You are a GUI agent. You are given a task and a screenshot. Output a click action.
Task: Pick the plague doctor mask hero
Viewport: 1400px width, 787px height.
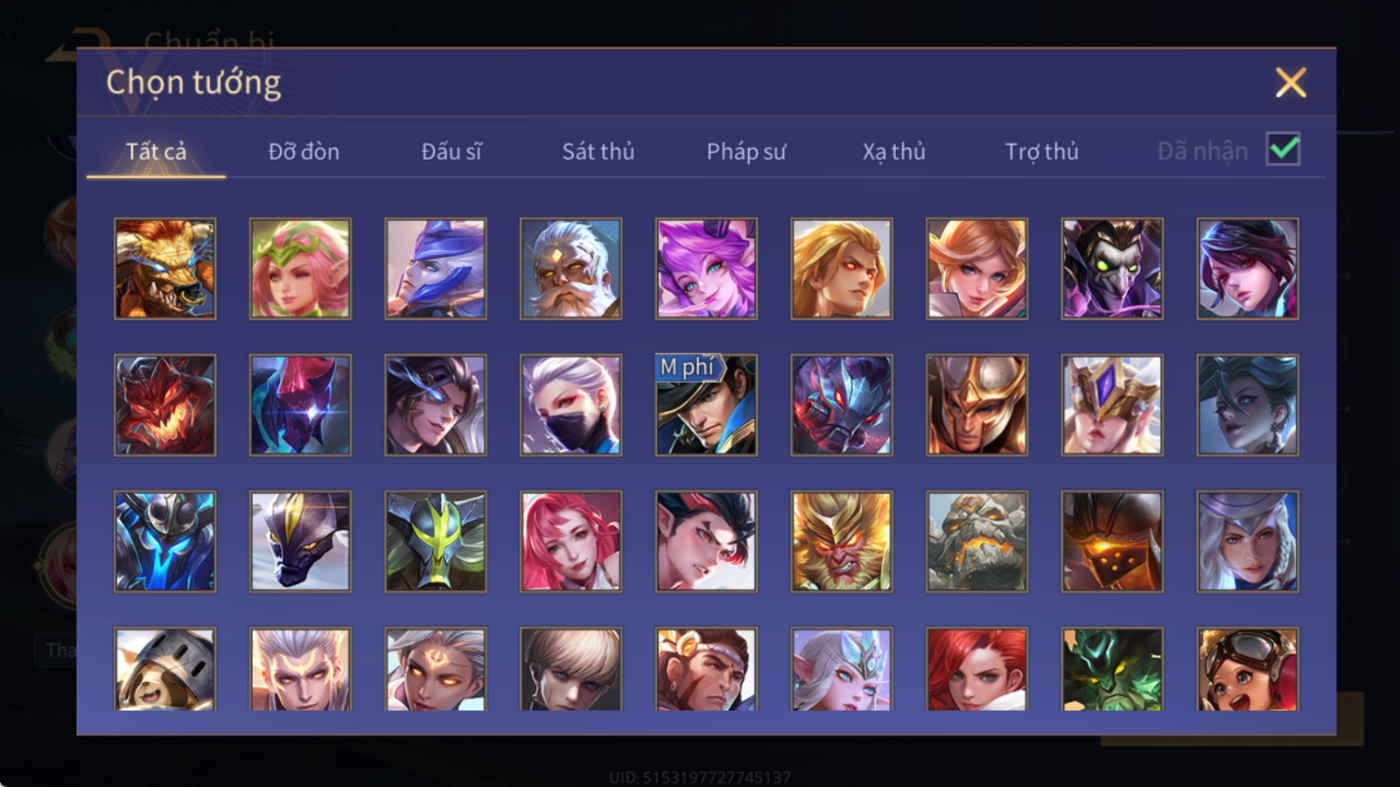point(1112,269)
